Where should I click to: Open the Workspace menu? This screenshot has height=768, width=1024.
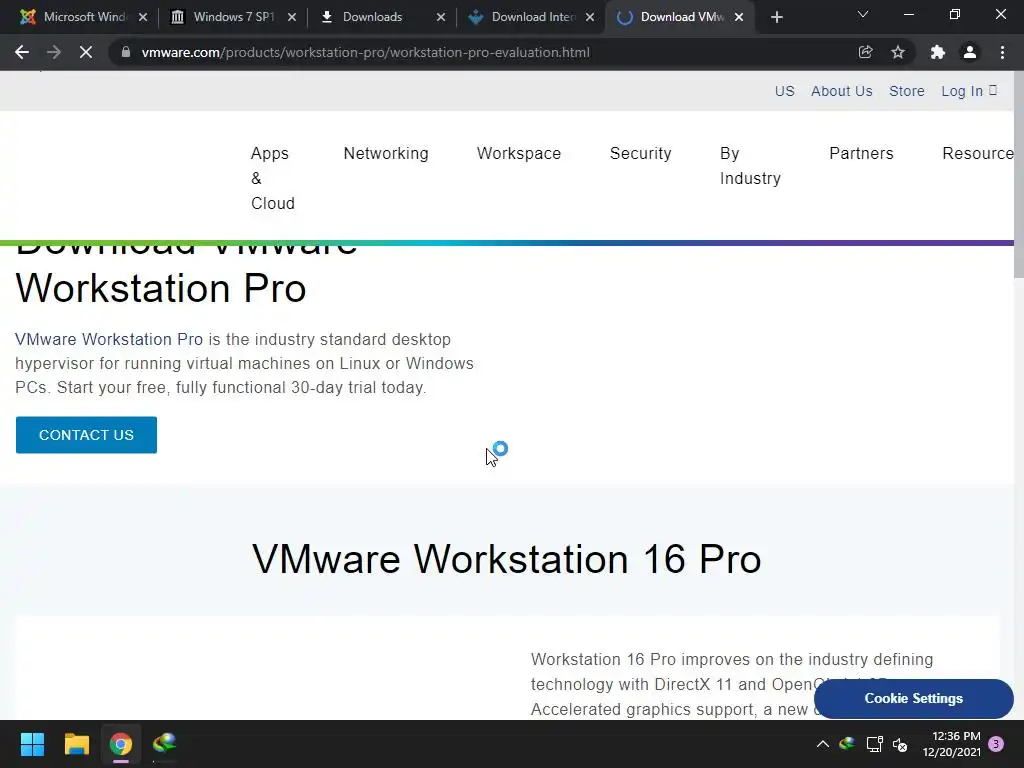tap(519, 153)
